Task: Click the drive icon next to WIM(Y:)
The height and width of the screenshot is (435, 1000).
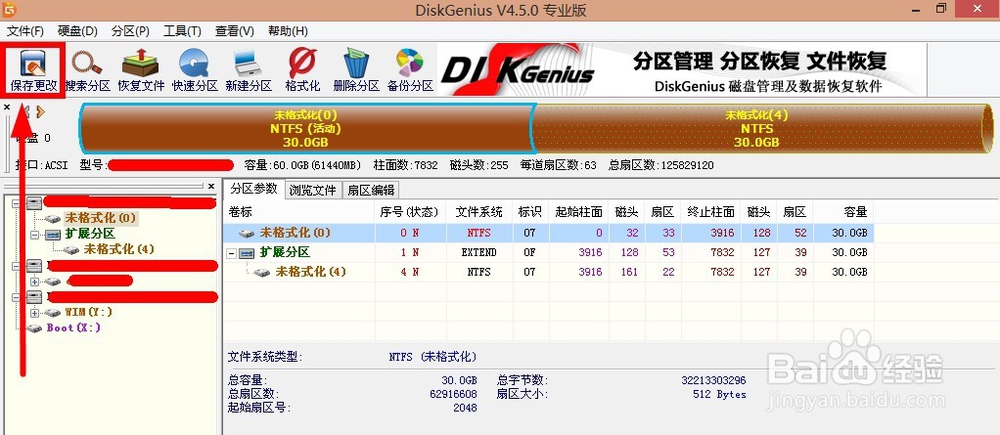Action: (53, 313)
